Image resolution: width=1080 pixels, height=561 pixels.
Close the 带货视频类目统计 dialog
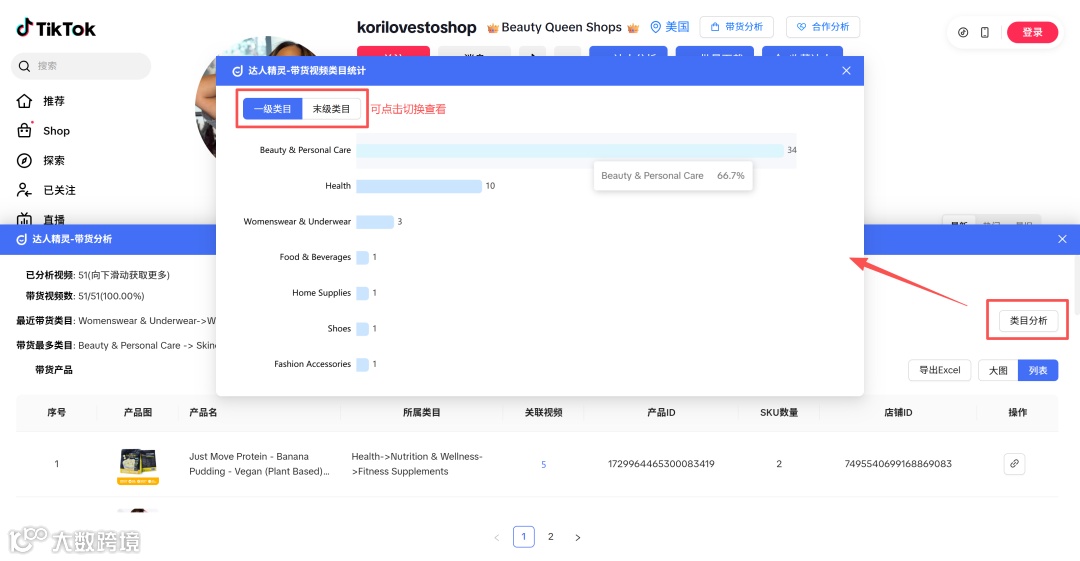click(x=847, y=70)
